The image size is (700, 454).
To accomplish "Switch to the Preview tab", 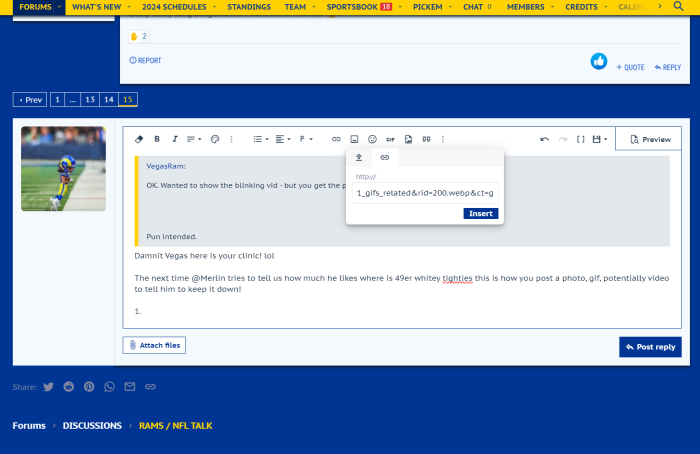I will [648, 139].
